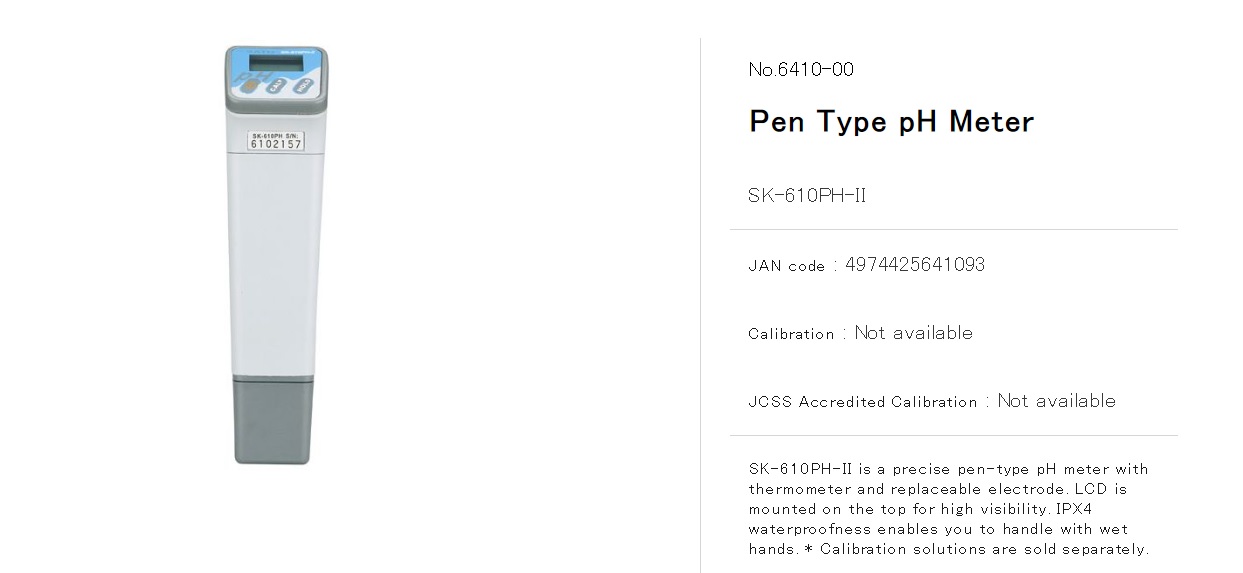The width and height of the screenshot is (1243, 573).
Task: Click the product number No.6410-00
Action: point(801,69)
